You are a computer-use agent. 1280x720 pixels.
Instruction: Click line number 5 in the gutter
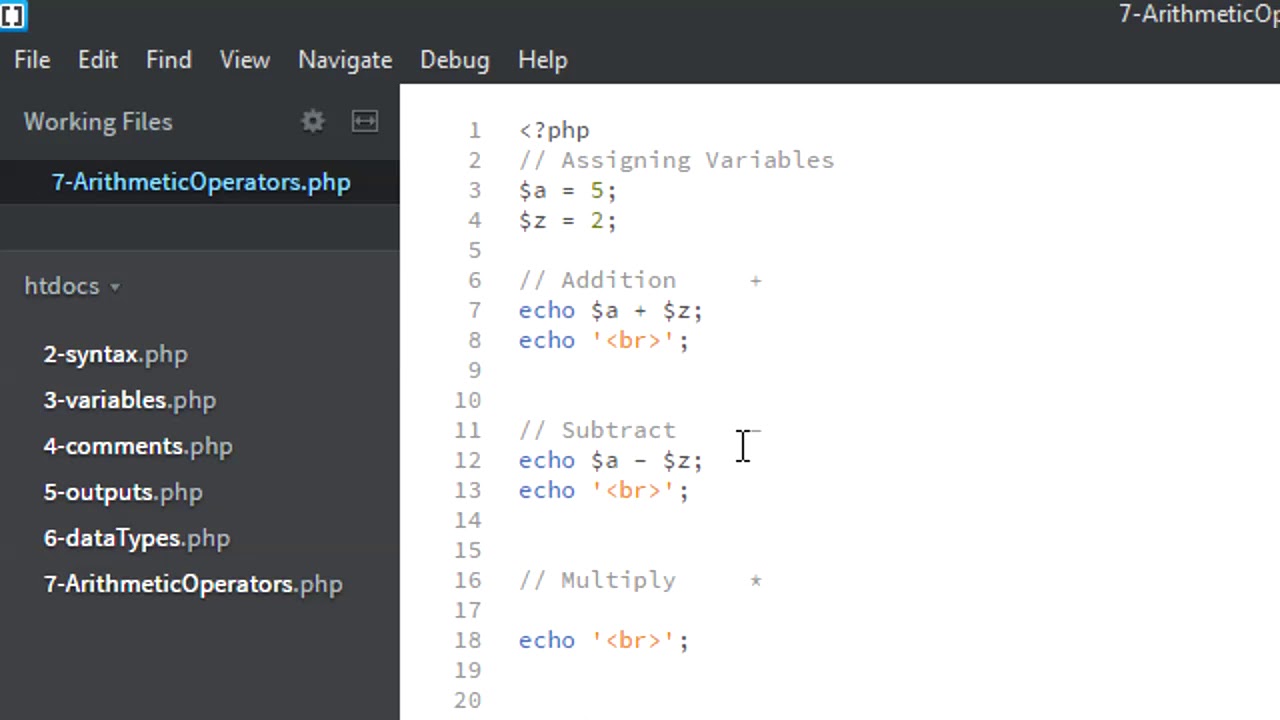(475, 251)
